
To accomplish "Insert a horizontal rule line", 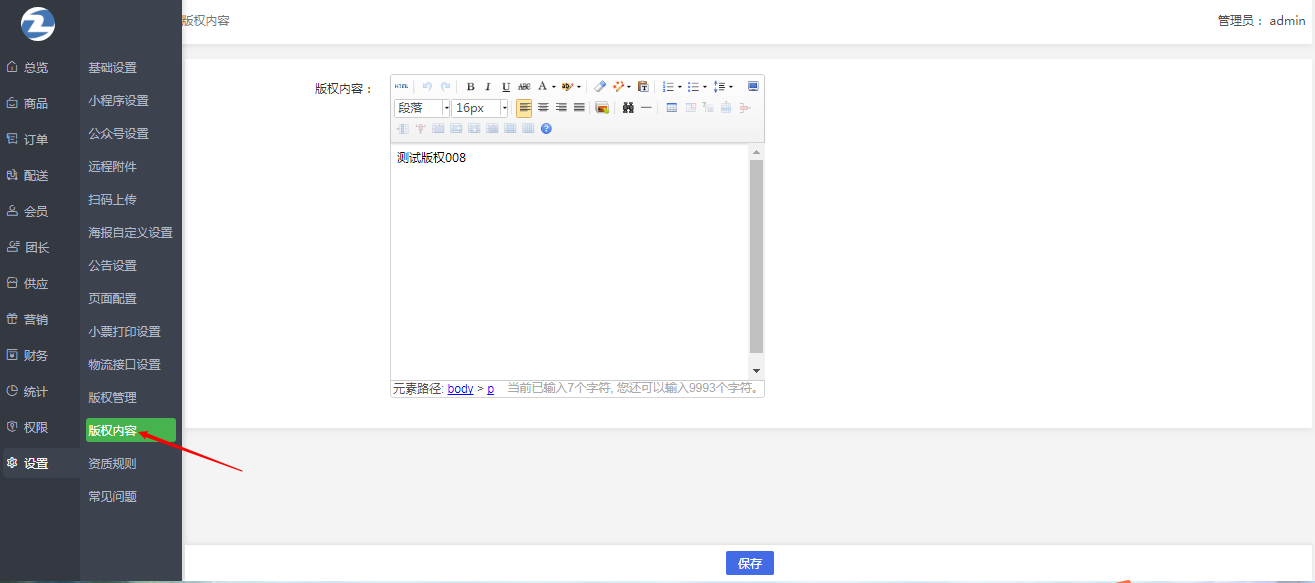I will pos(646,108).
